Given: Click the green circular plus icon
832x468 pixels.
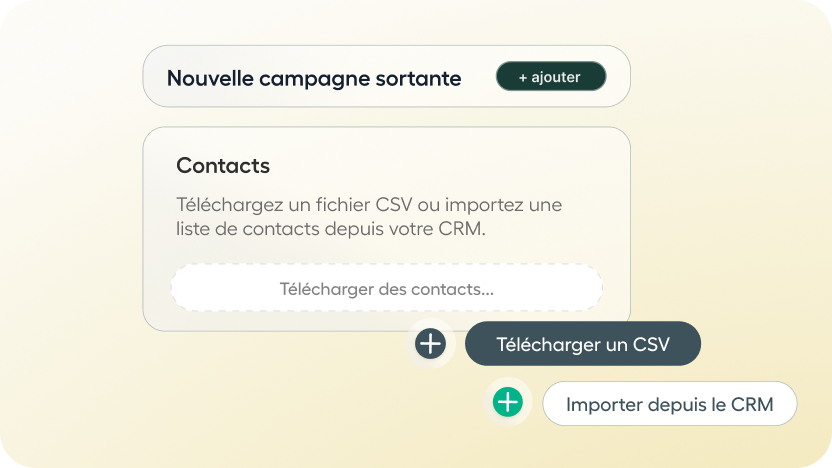Looking at the screenshot, I should click(x=508, y=402).
